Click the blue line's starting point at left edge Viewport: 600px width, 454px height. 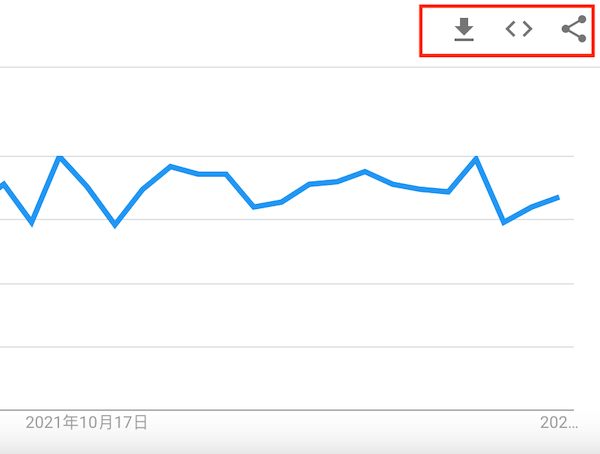click(2, 185)
